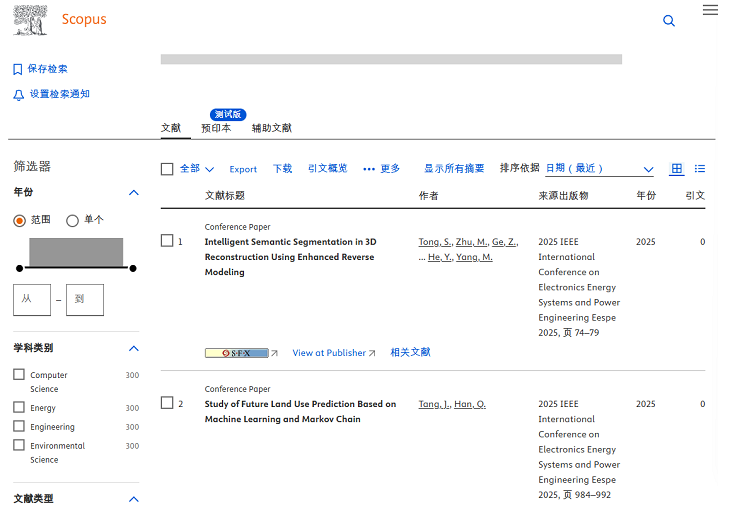
Task: Switch to list view icon
Action: [700, 169]
